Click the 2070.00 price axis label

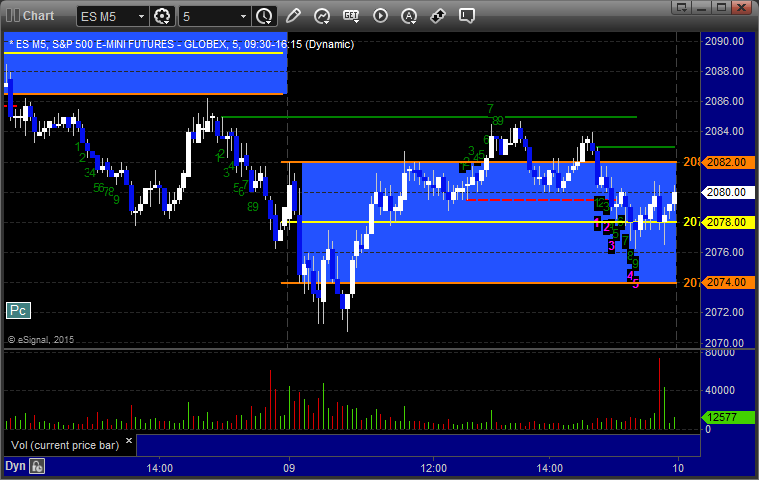724,343
